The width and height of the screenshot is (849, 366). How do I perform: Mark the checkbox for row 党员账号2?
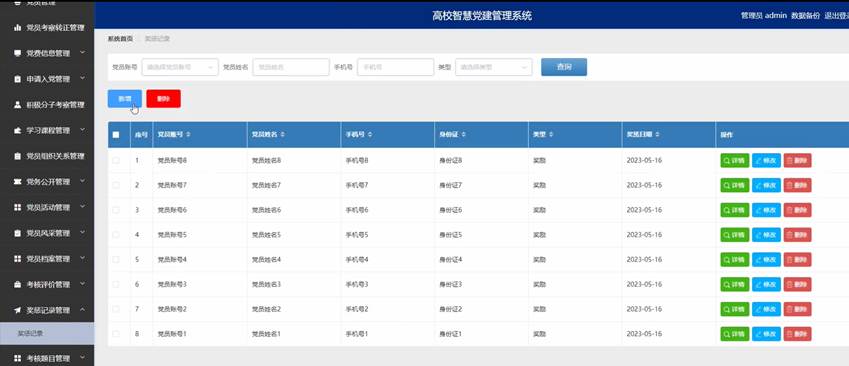pos(116,309)
